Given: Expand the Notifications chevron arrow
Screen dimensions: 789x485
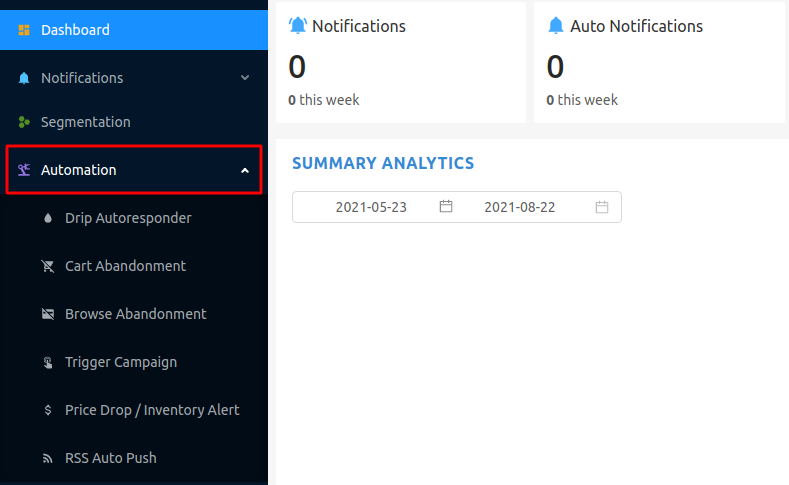Looking at the screenshot, I should point(245,77).
